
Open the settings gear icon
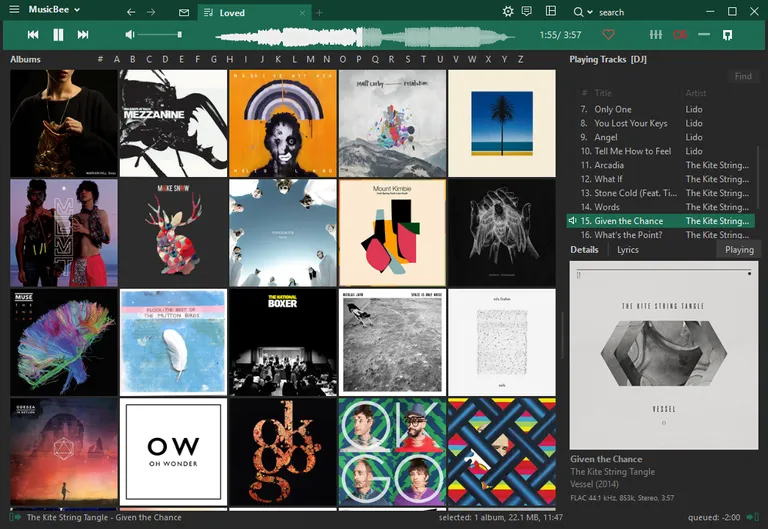508,12
